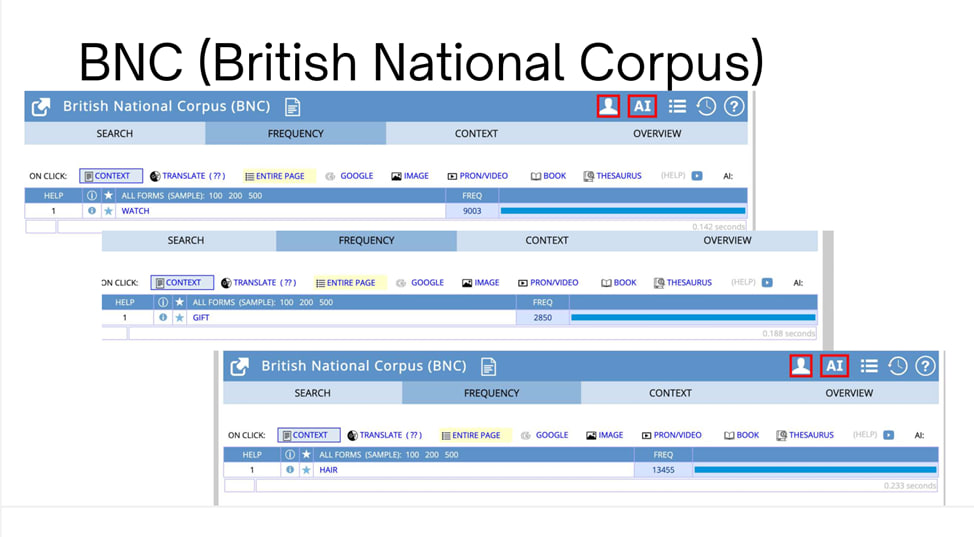The height and width of the screenshot is (537, 974).
Task: Choose the 500 sample size in the HAIR panel
Action: [x=451, y=454]
